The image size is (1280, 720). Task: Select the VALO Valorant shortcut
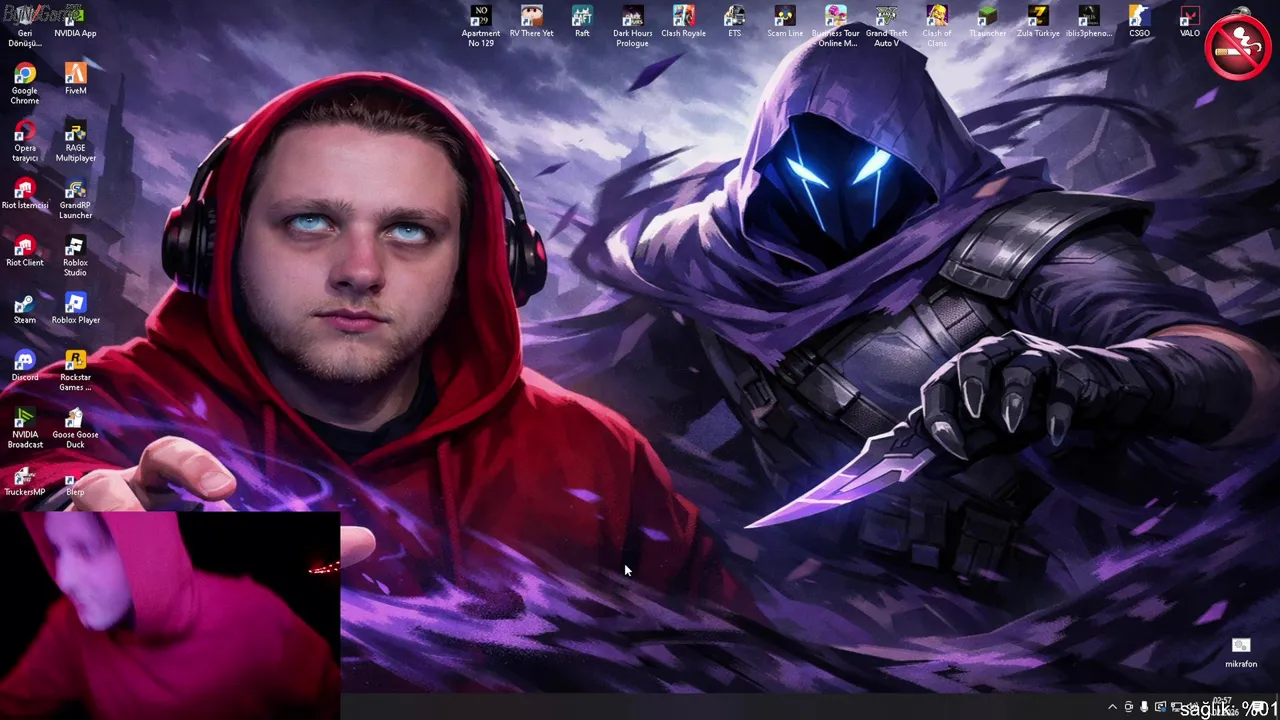(1189, 22)
